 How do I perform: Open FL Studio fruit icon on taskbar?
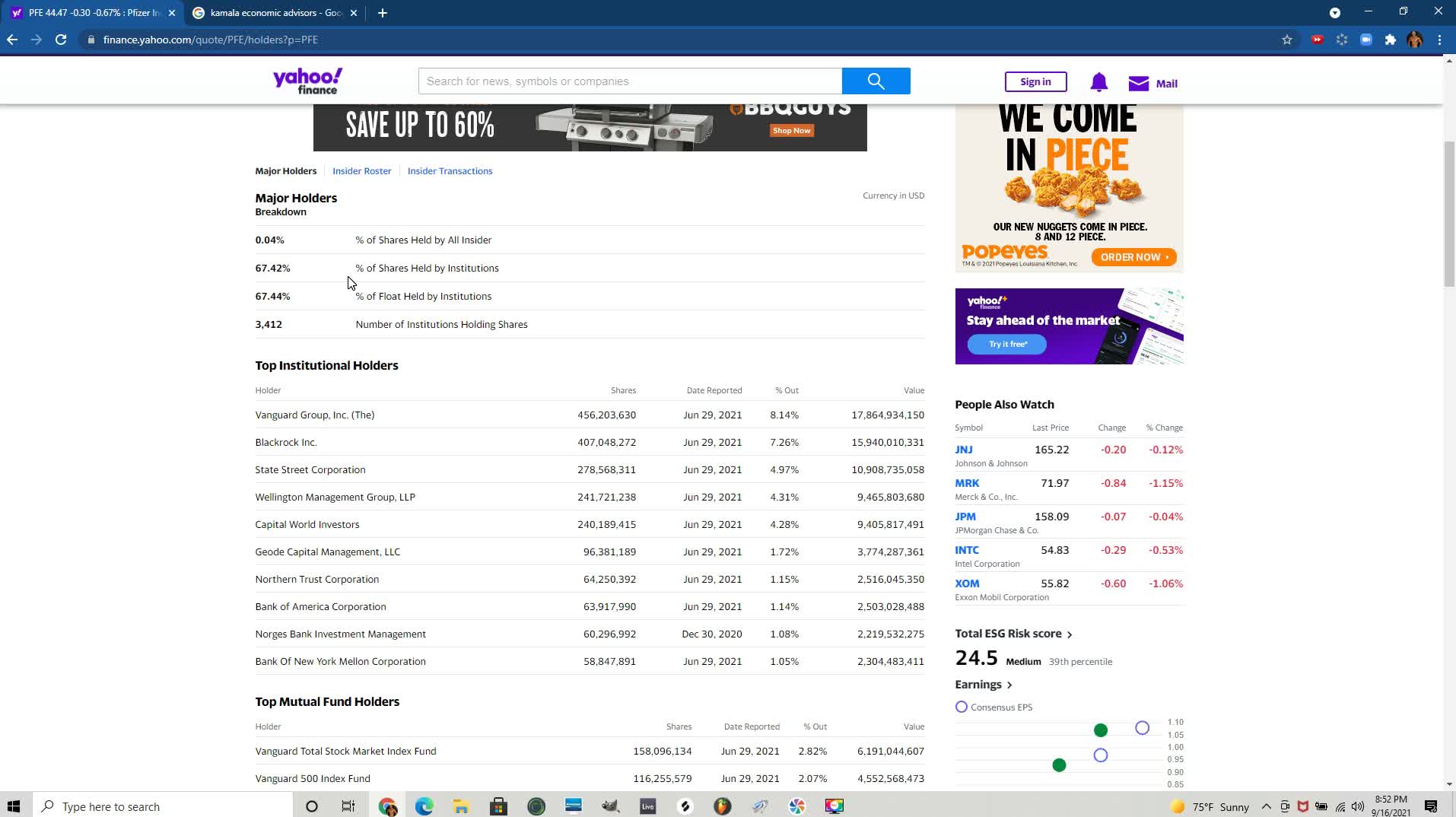pyautogui.click(x=722, y=806)
